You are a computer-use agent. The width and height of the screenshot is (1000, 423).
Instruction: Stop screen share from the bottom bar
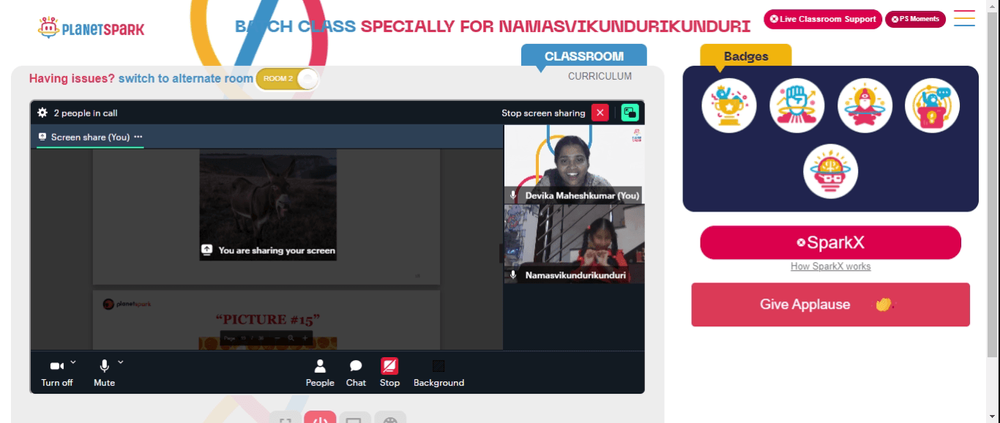[390, 373]
